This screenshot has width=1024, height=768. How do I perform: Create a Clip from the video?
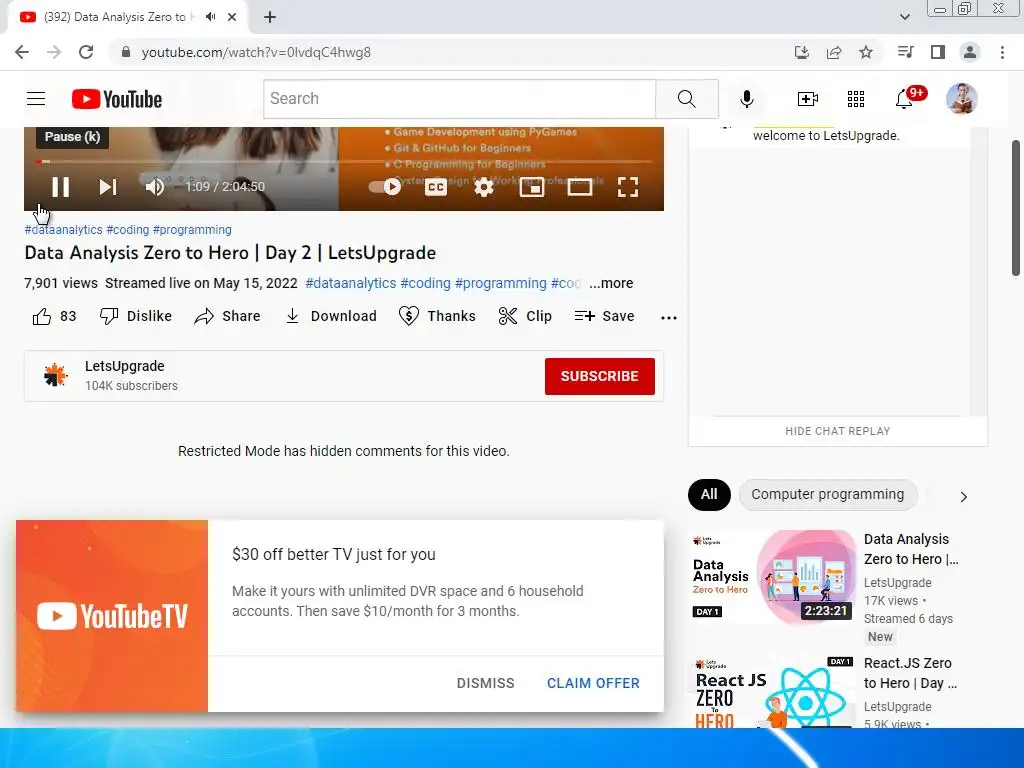coord(524,316)
